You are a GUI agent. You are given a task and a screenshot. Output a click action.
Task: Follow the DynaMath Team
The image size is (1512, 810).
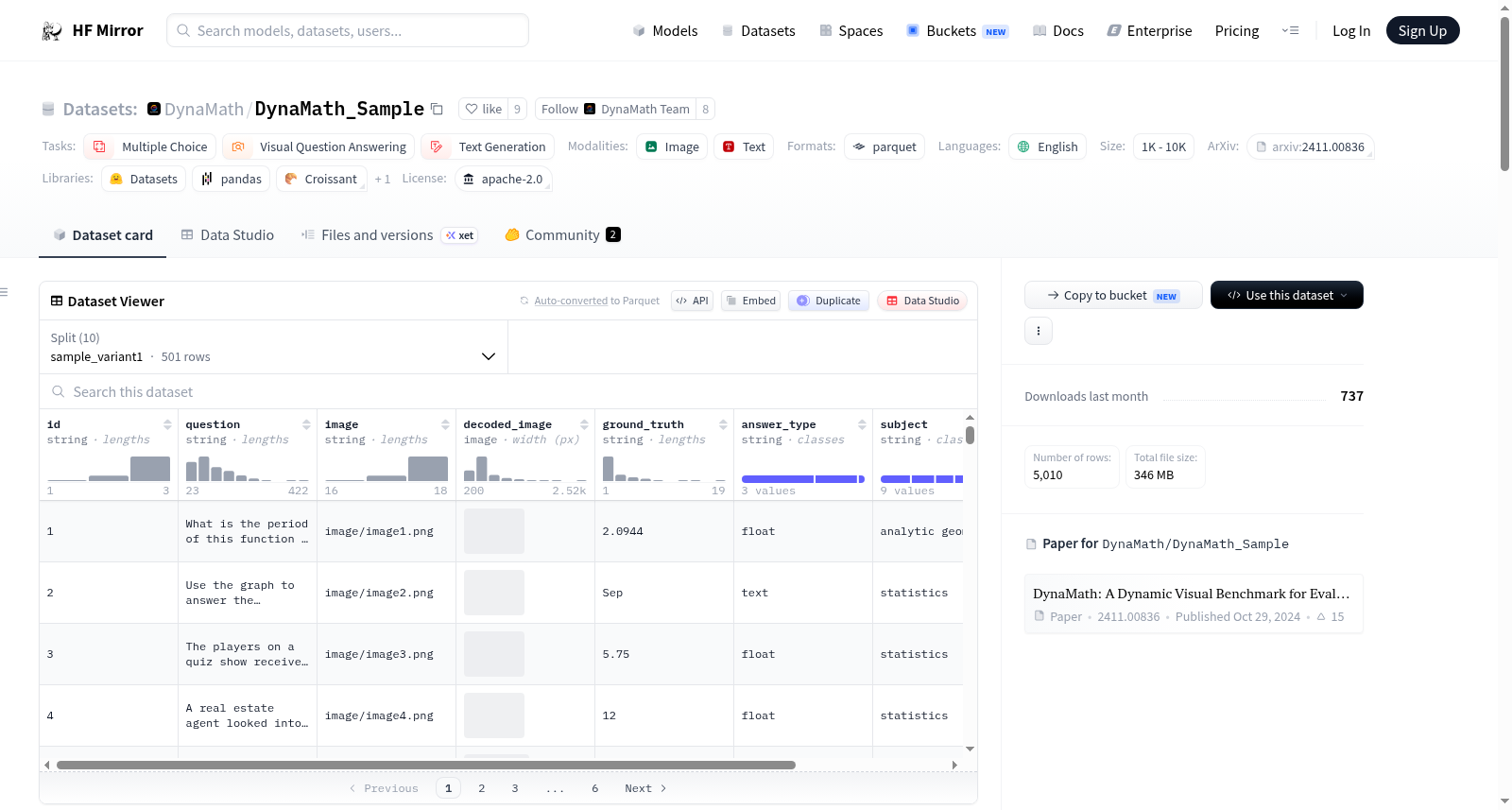pyautogui.click(x=615, y=109)
